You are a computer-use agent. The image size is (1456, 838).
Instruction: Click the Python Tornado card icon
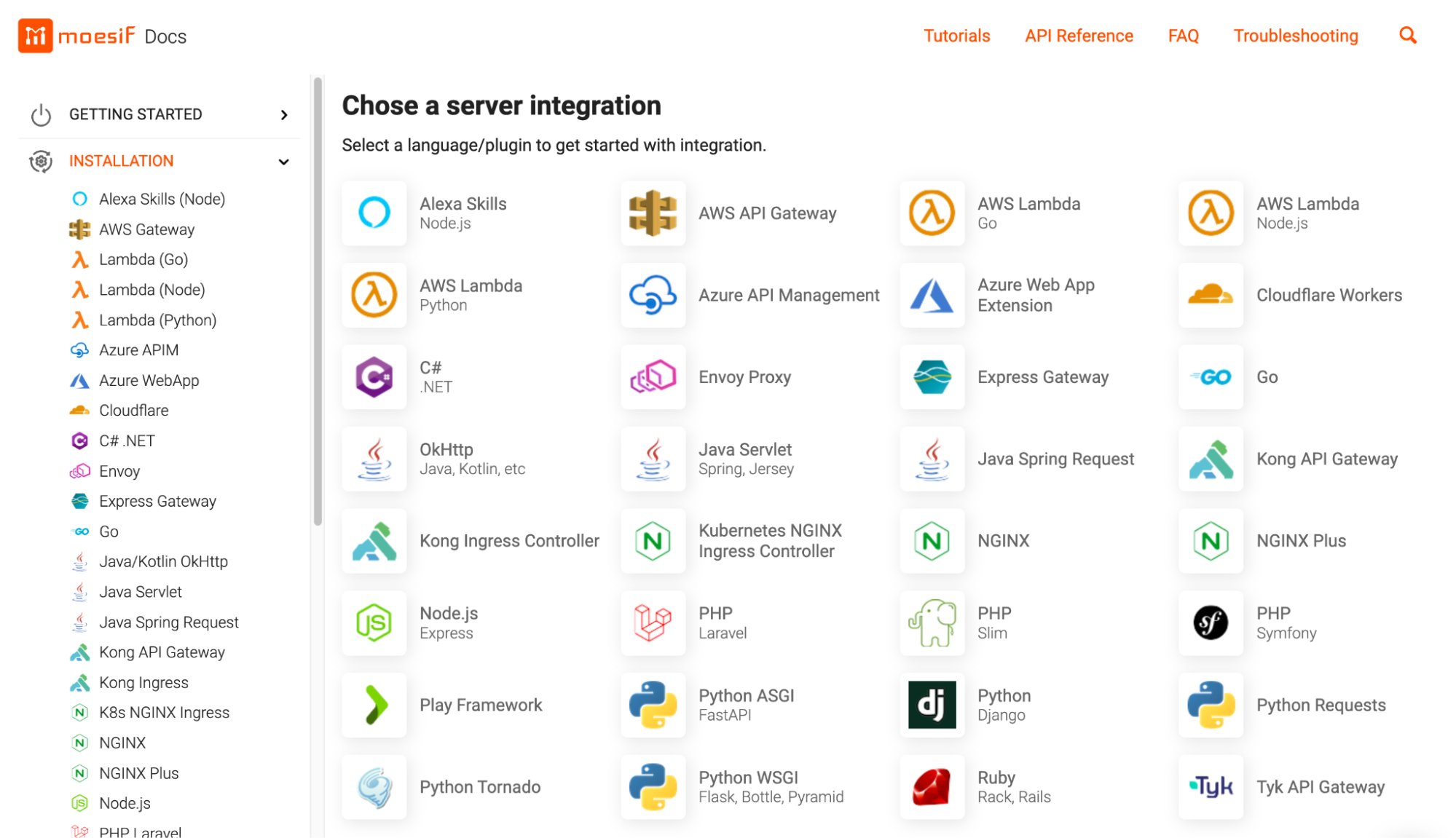(x=374, y=786)
